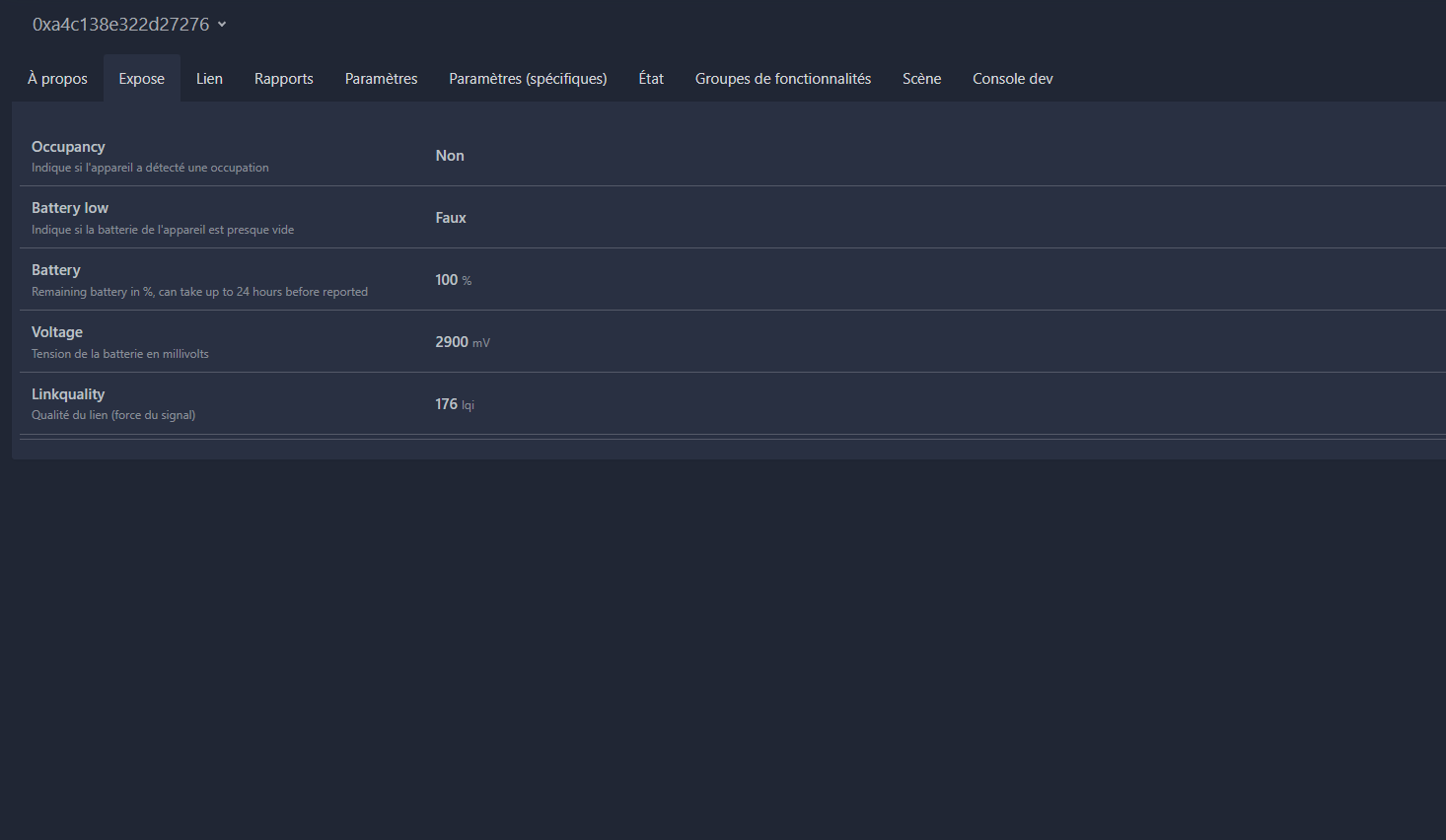Viewport: 1446px width, 840px height.
Task: View the État tab
Action: pyautogui.click(x=651, y=79)
